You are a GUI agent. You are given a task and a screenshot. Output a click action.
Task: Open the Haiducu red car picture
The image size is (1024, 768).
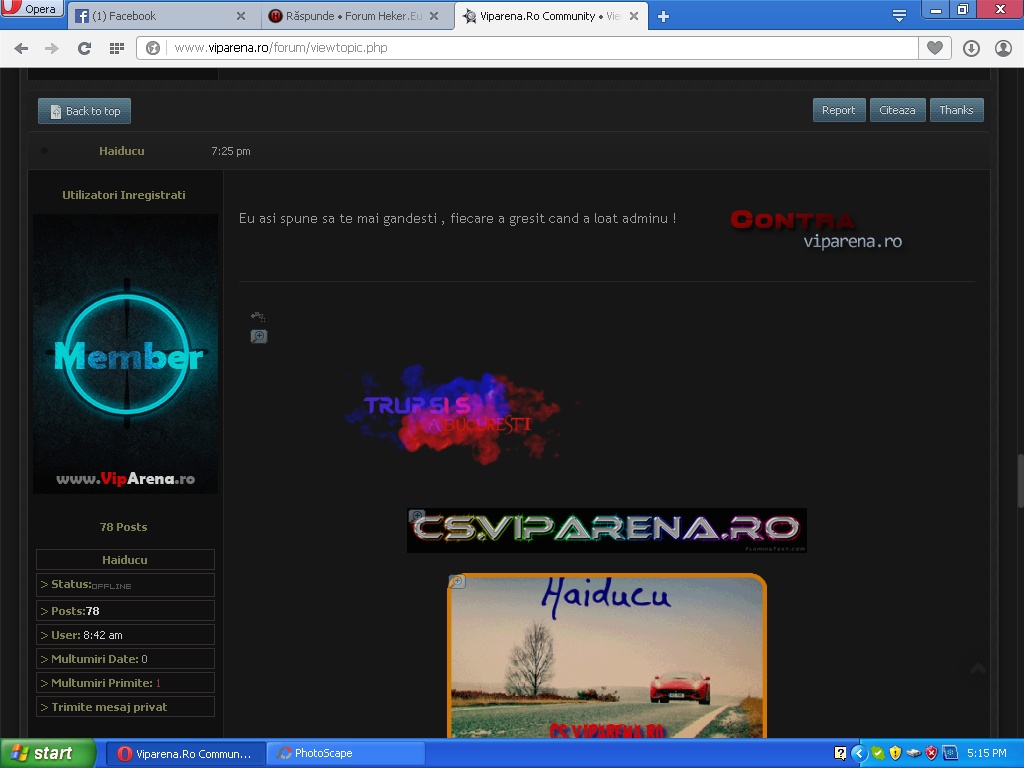(x=607, y=656)
